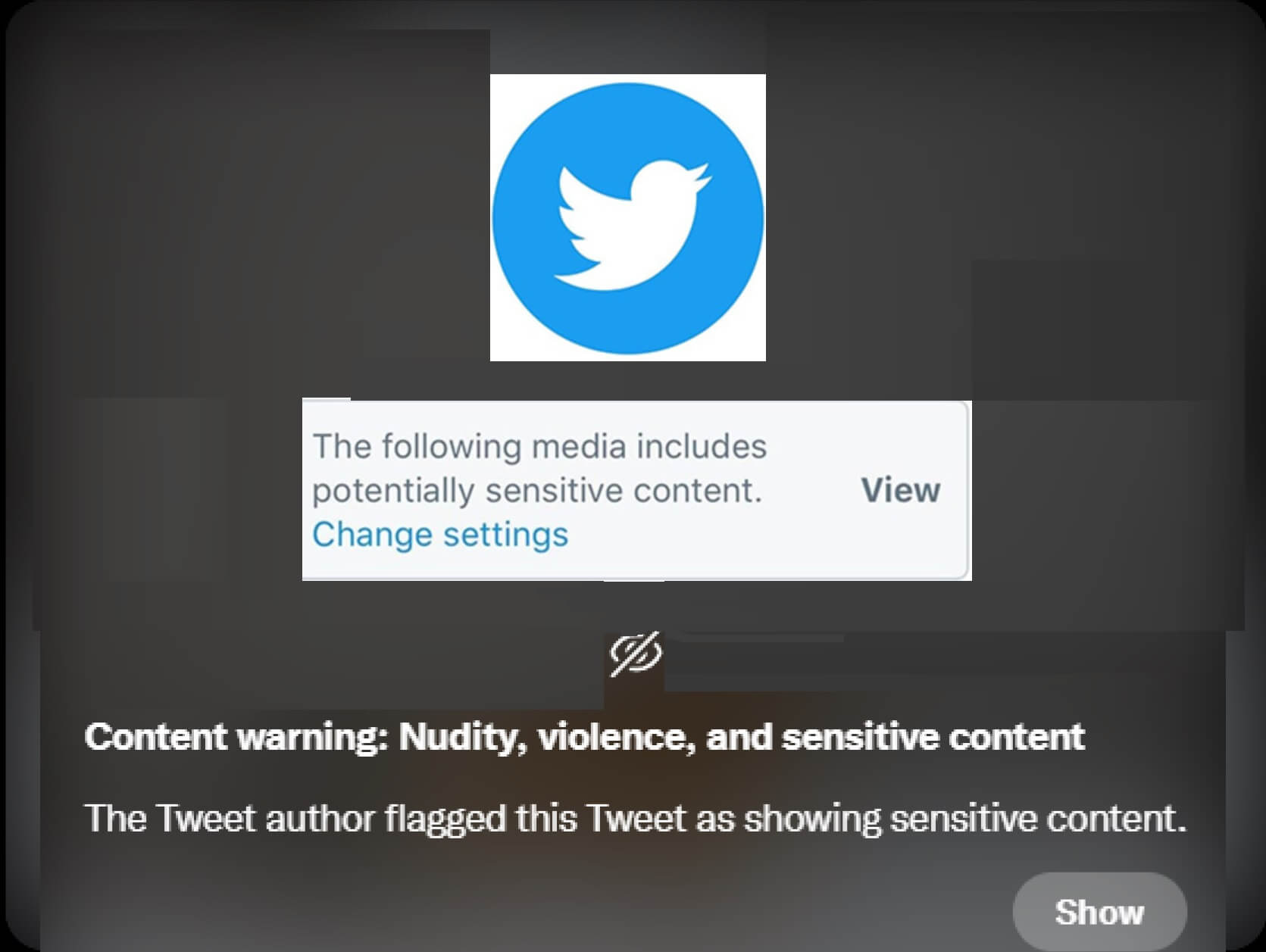Click the word 'Tweet' after 'flagged this'
This screenshot has width=1266, height=952.
636,819
